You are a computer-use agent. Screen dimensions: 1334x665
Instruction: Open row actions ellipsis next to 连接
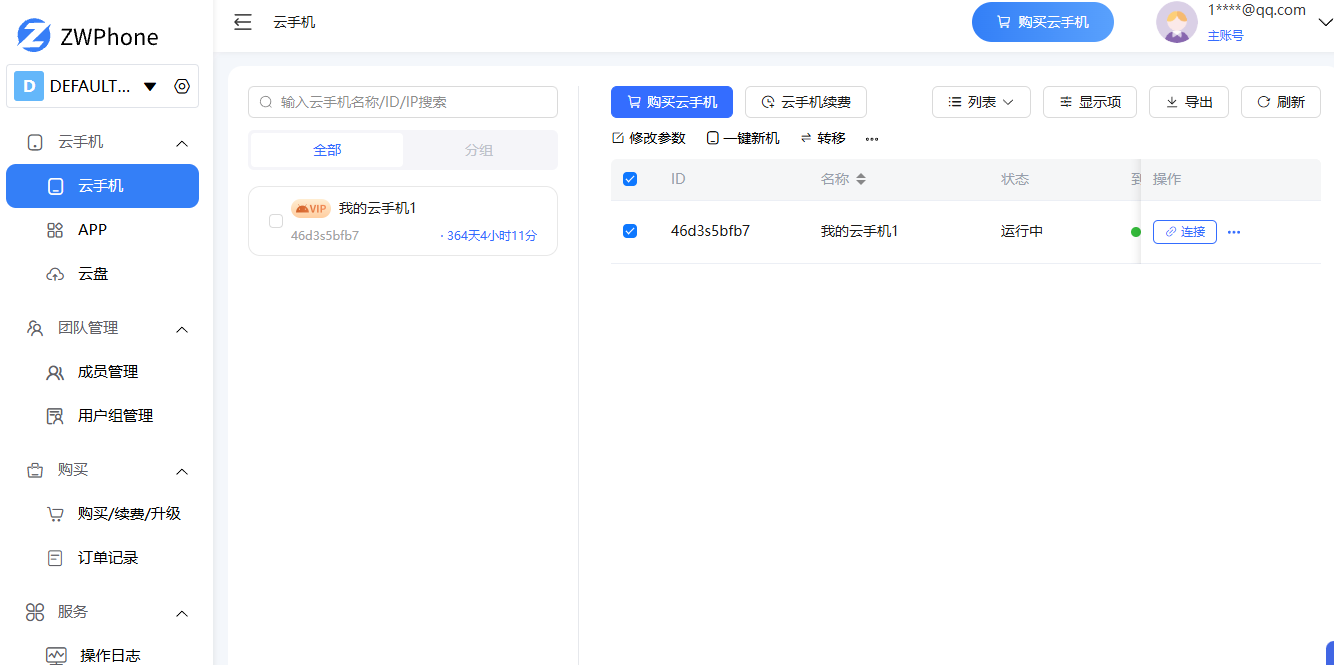(x=1234, y=232)
